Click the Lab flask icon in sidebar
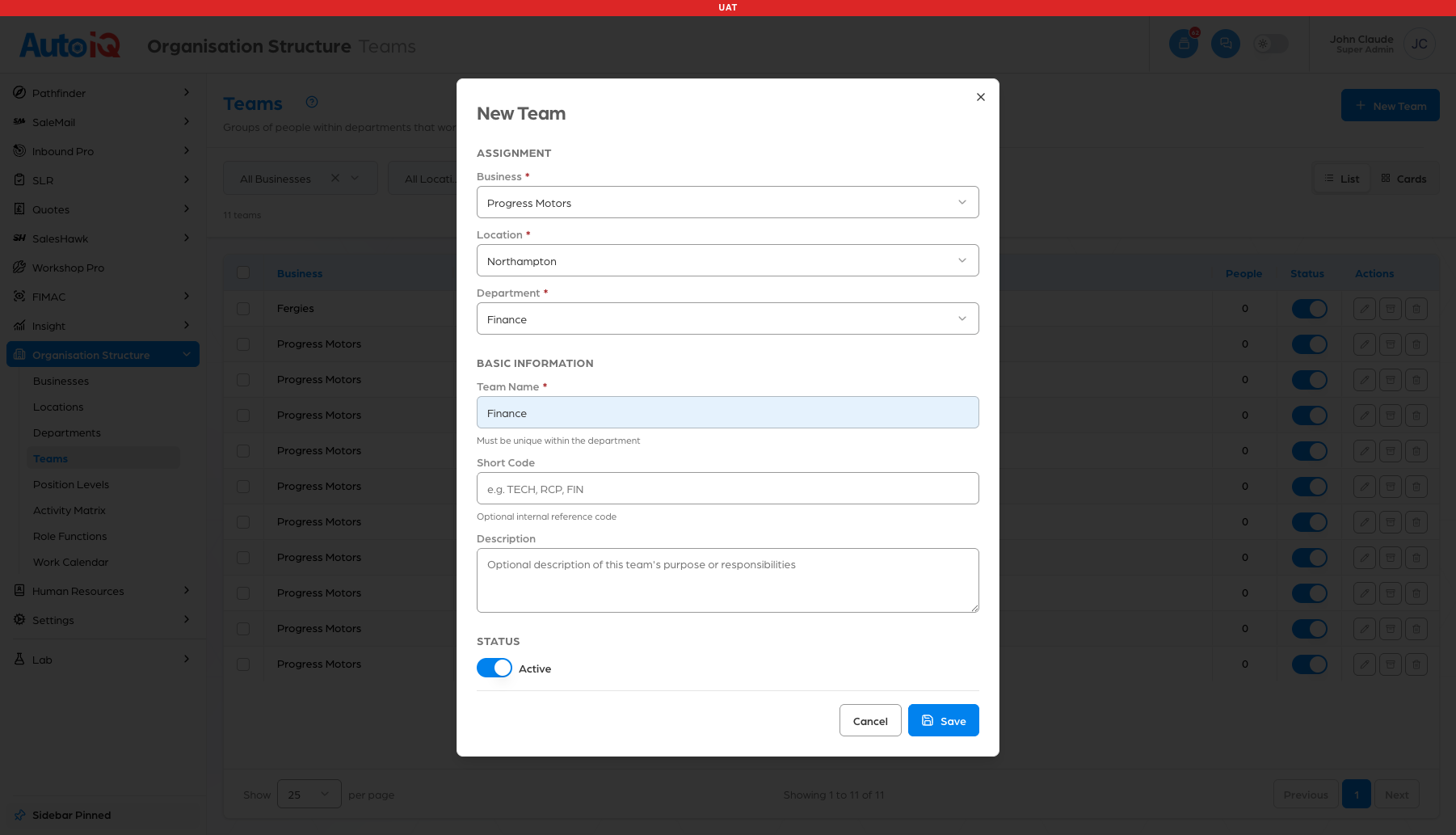The height and width of the screenshot is (835, 1456). [19, 660]
